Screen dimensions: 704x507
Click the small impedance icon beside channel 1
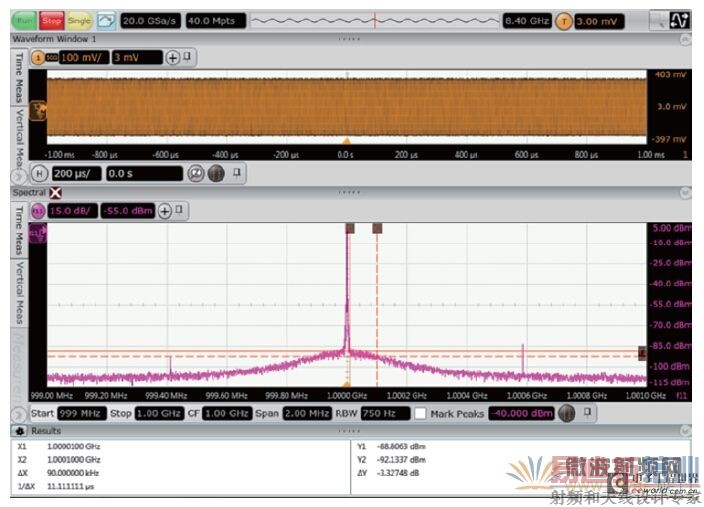(52, 57)
